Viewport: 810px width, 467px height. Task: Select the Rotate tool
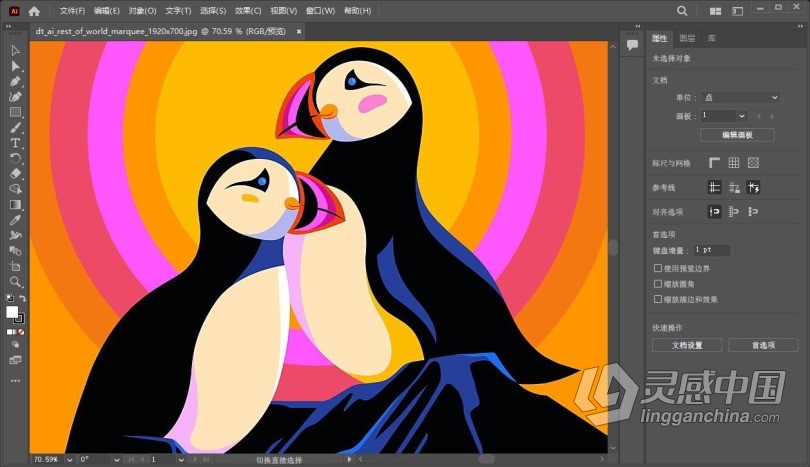(15, 159)
